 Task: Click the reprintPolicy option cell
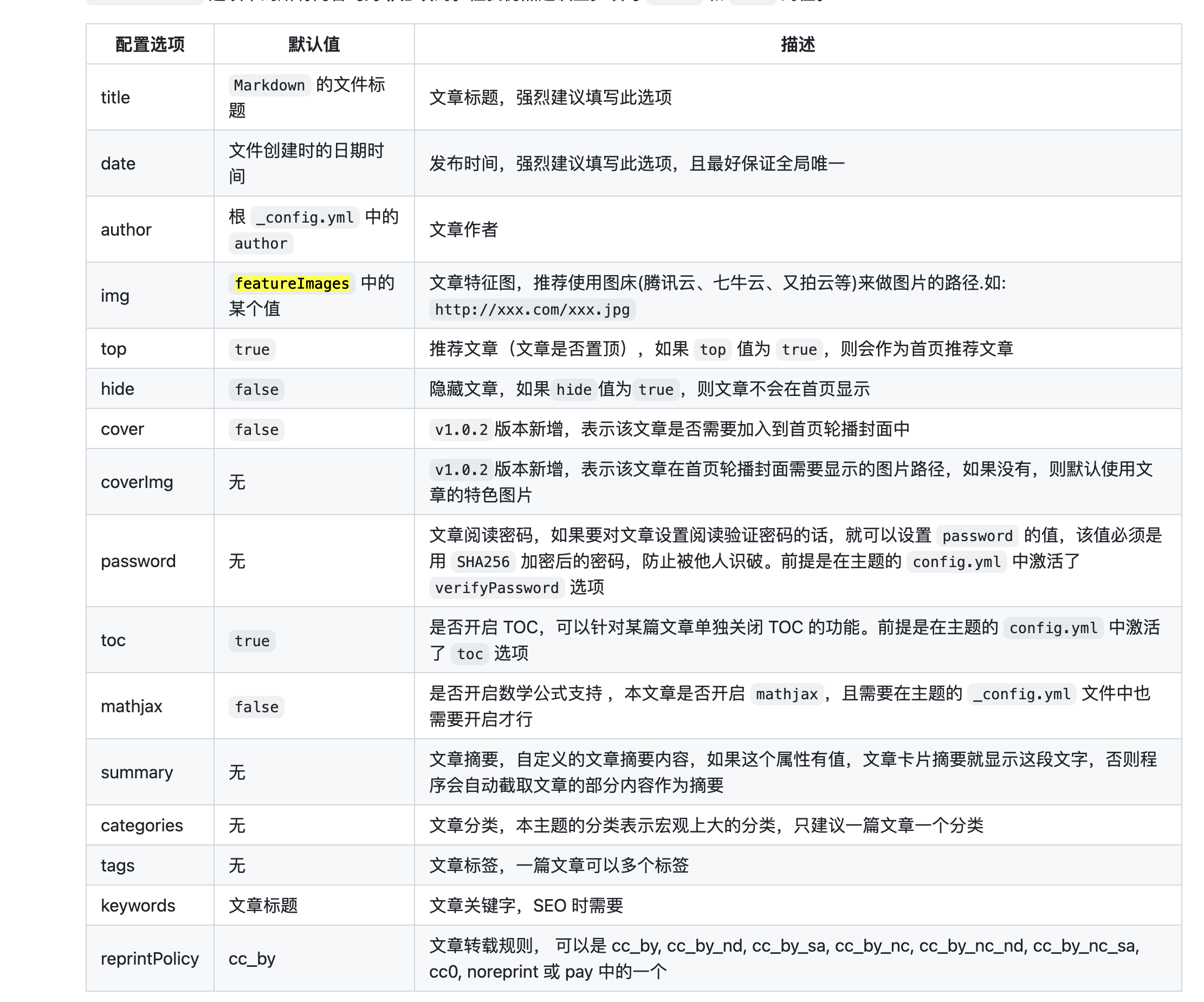pos(150,959)
